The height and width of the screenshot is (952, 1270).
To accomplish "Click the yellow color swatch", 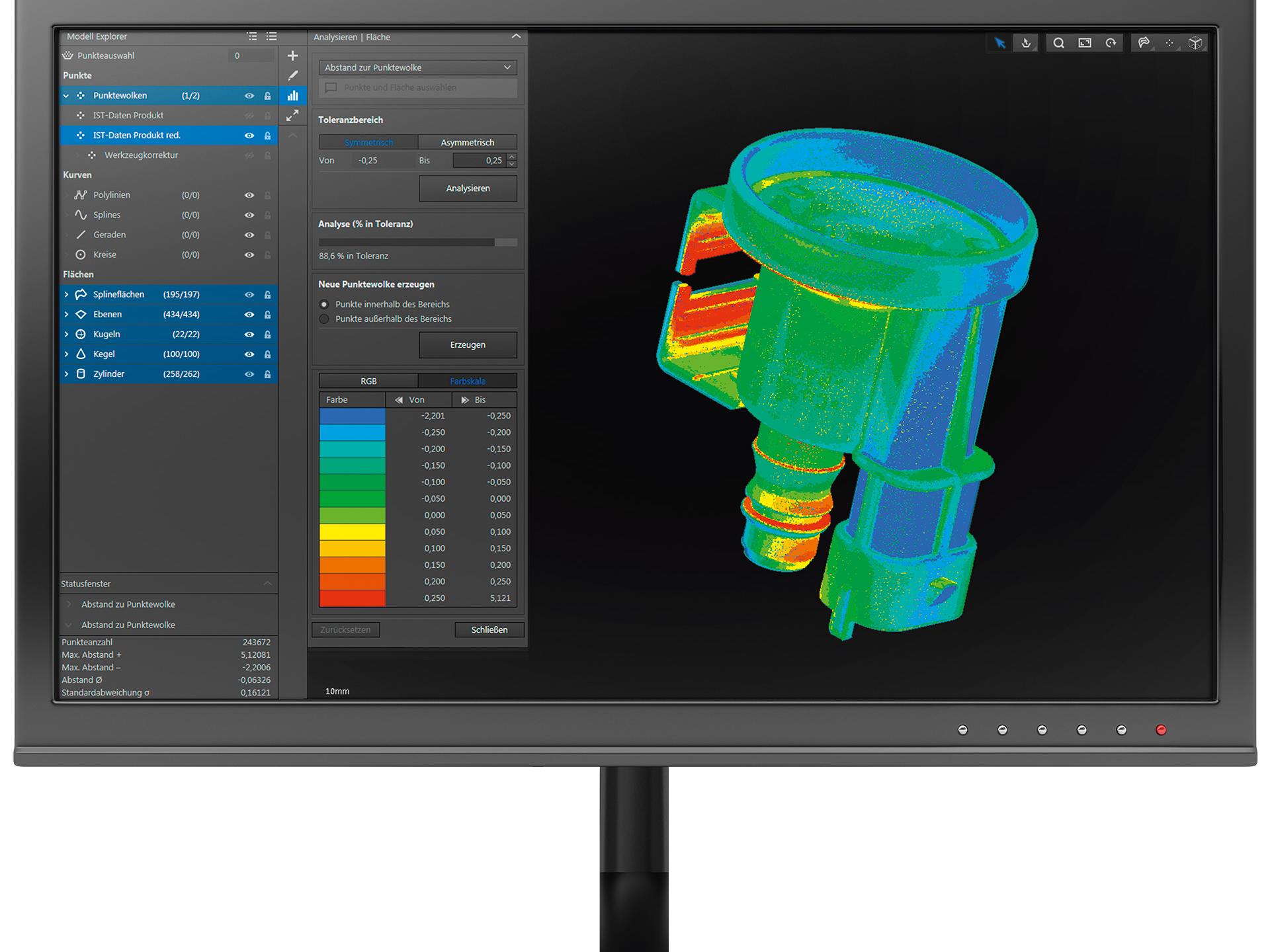I will pyautogui.click(x=352, y=532).
